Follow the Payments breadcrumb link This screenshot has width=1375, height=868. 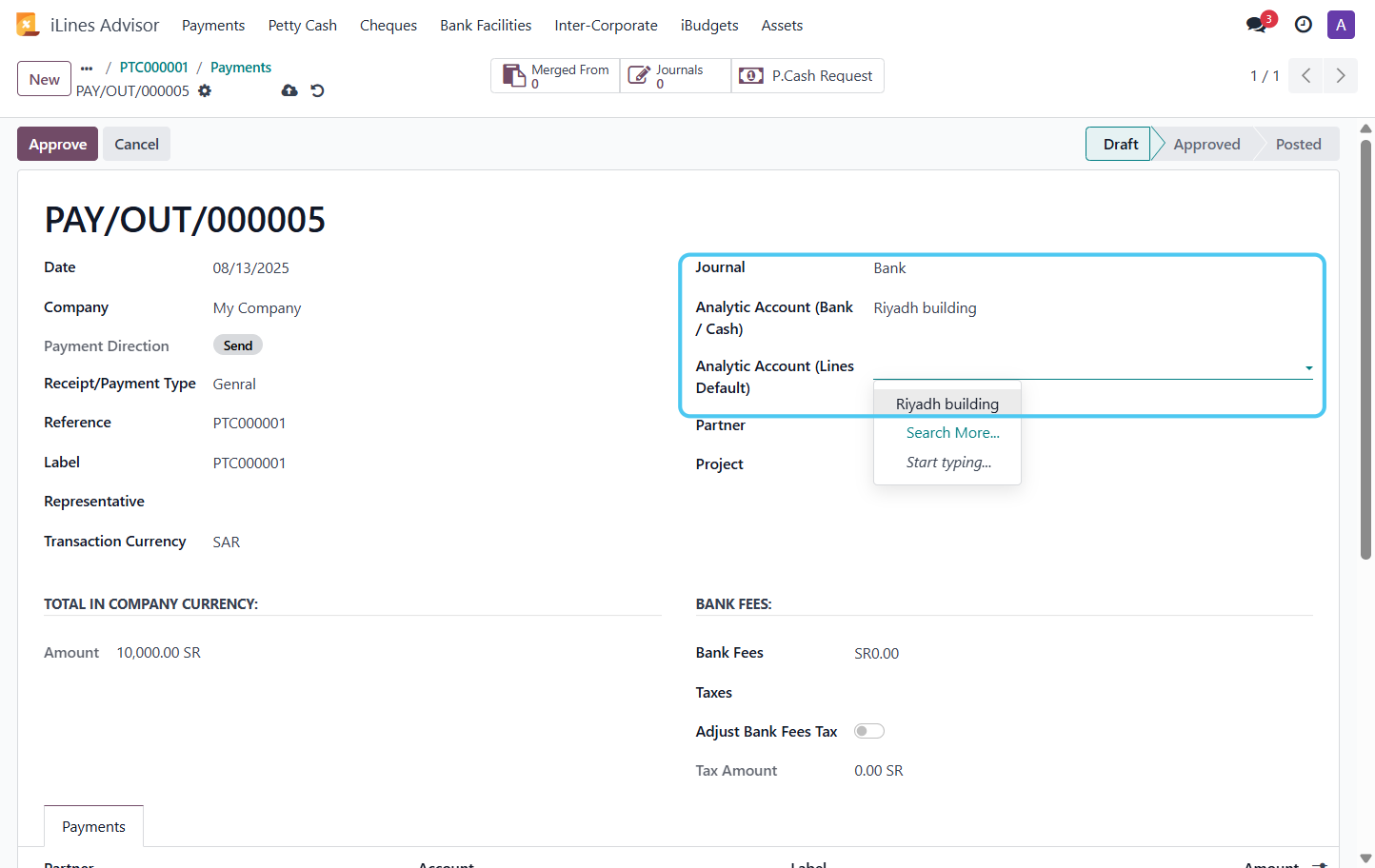tap(241, 68)
